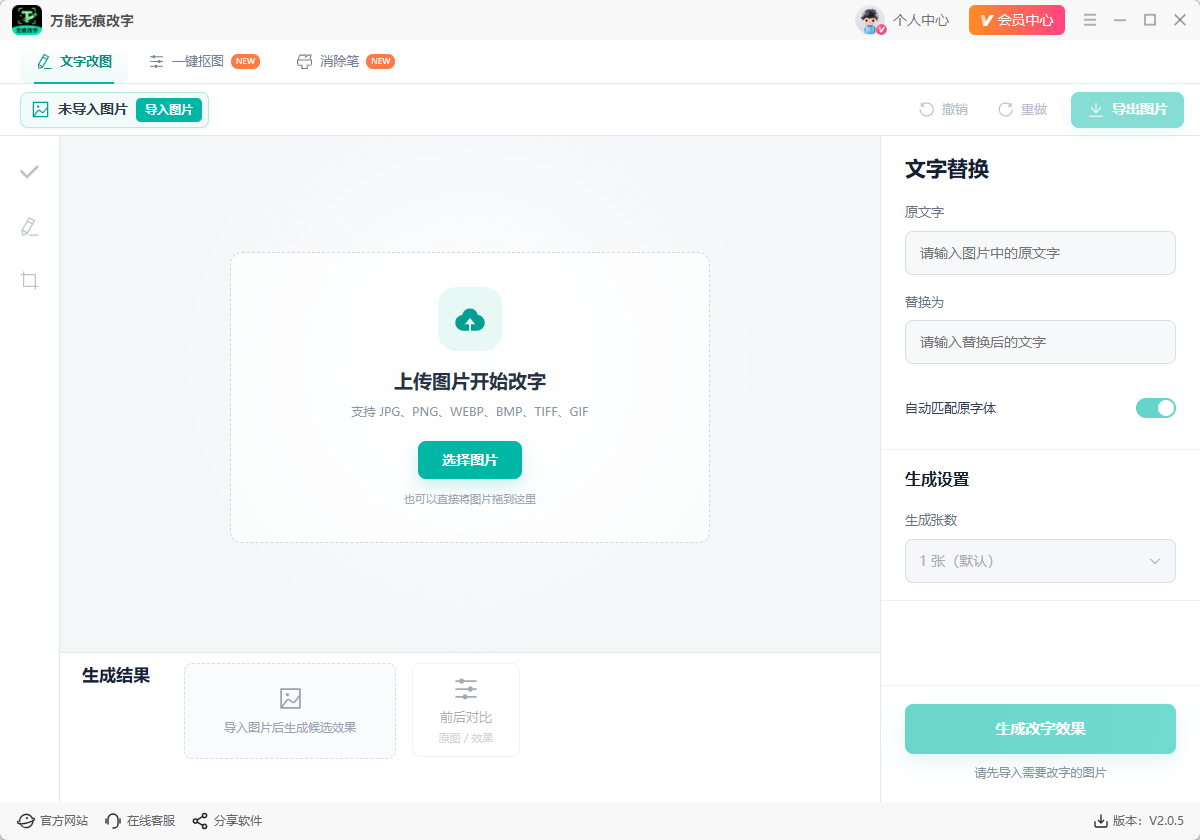Click the 生成设置 section heading
Image resolution: width=1200 pixels, height=840 pixels.
937,479
